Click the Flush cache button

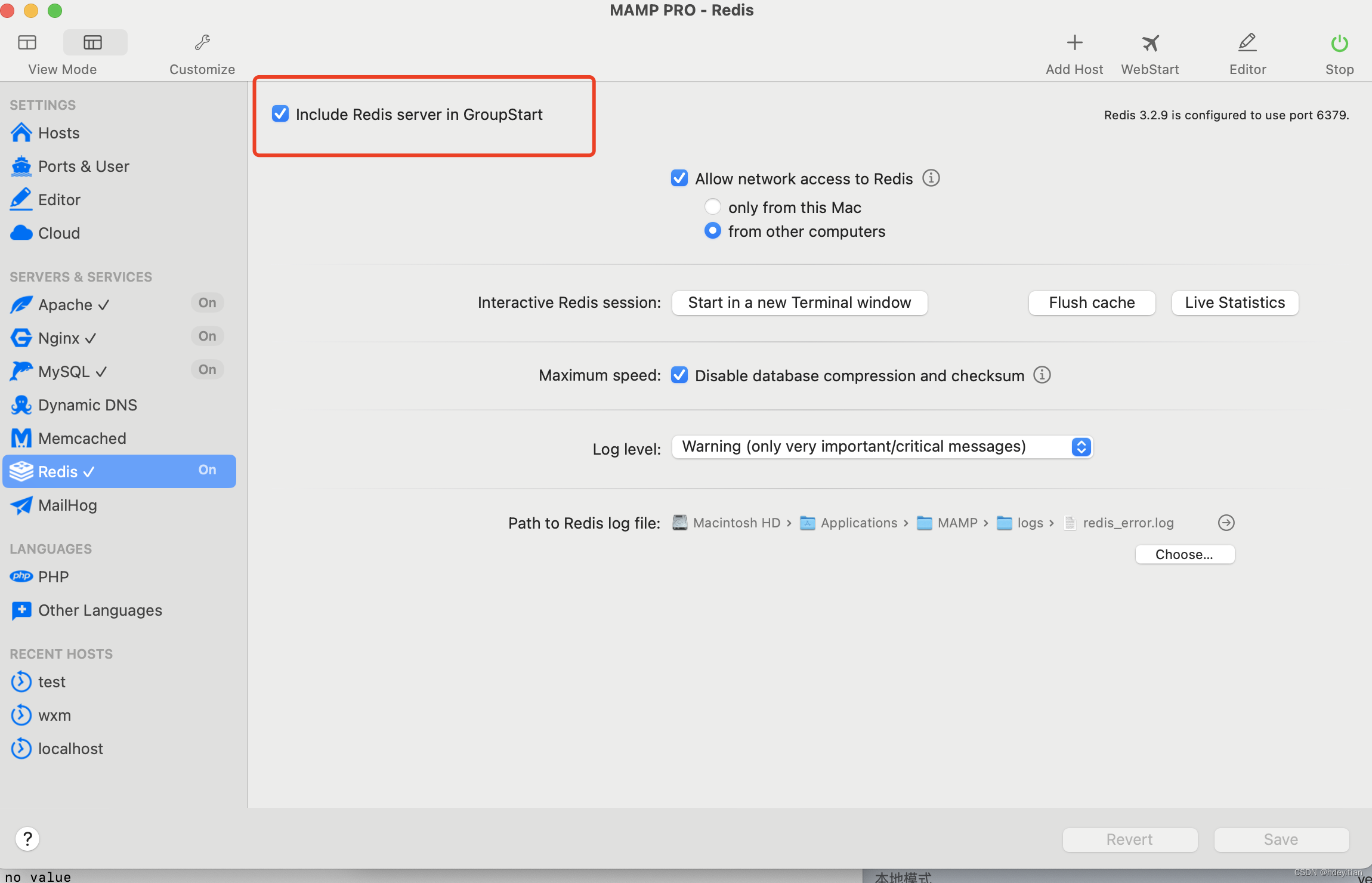pyautogui.click(x=1091, y=303)
